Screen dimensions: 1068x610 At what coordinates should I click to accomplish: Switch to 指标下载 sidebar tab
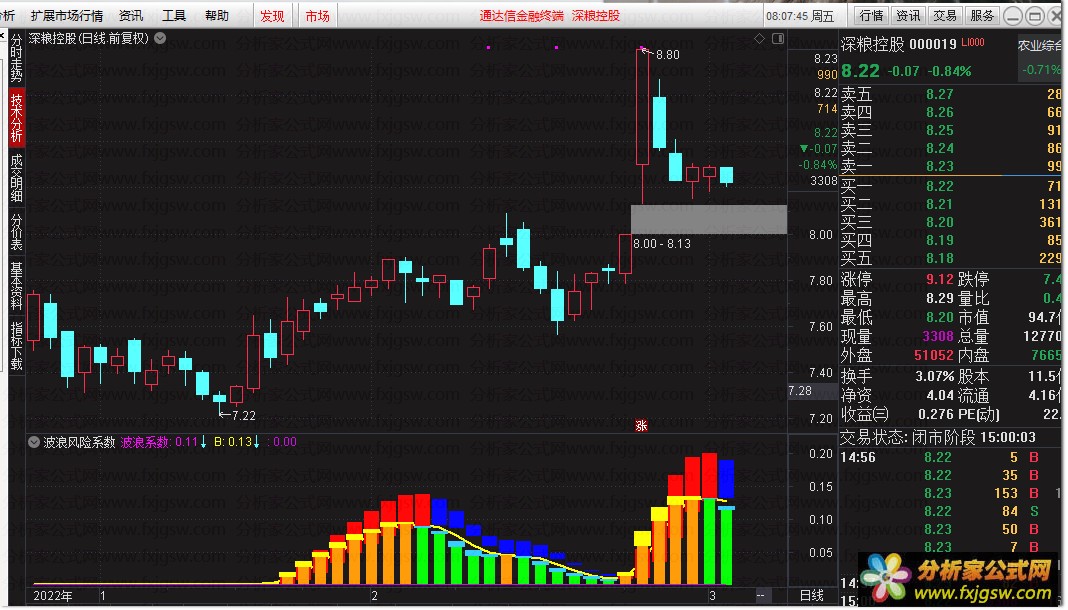[16, 345]
